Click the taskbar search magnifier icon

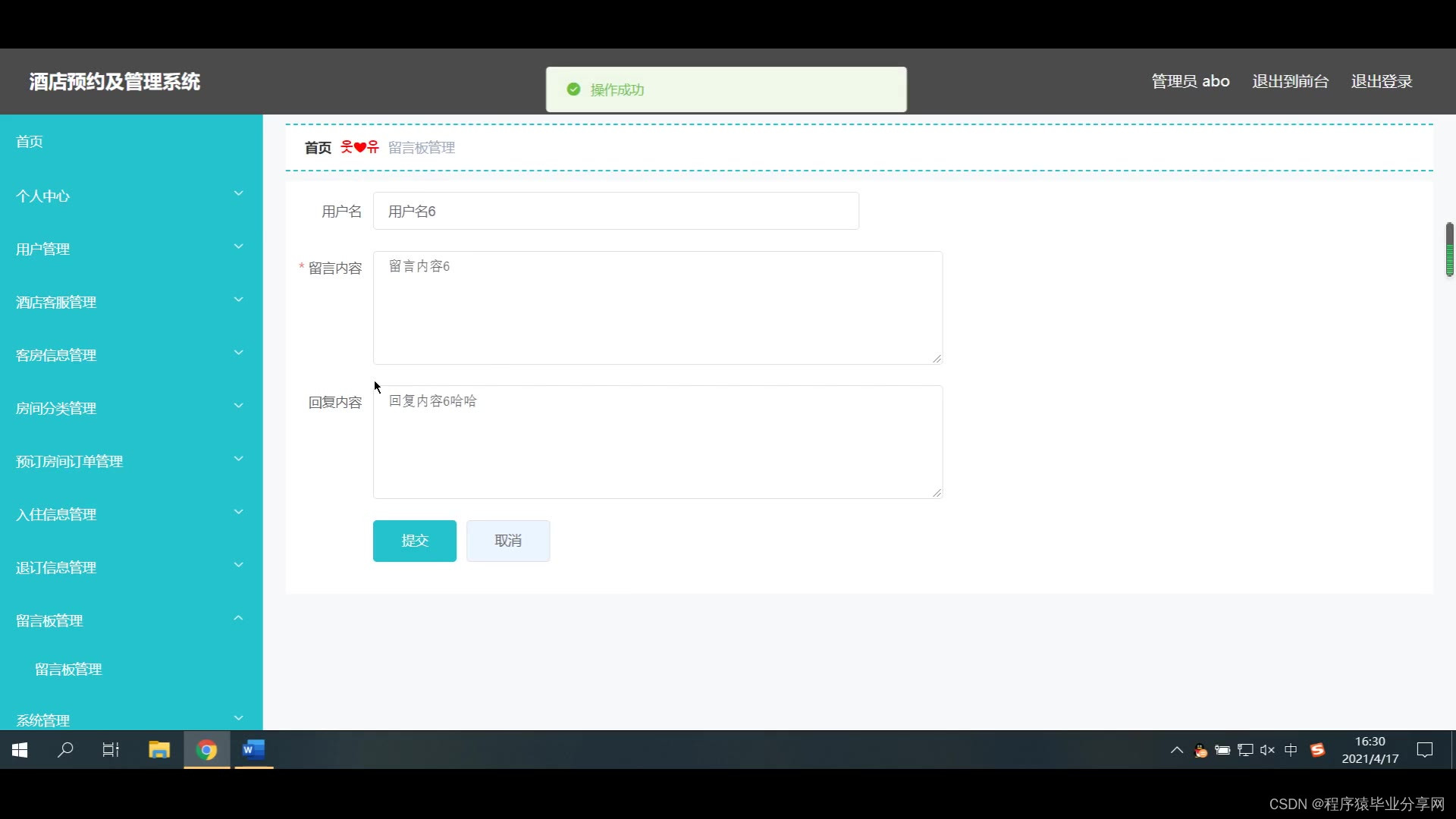click(x=66, y=750)
